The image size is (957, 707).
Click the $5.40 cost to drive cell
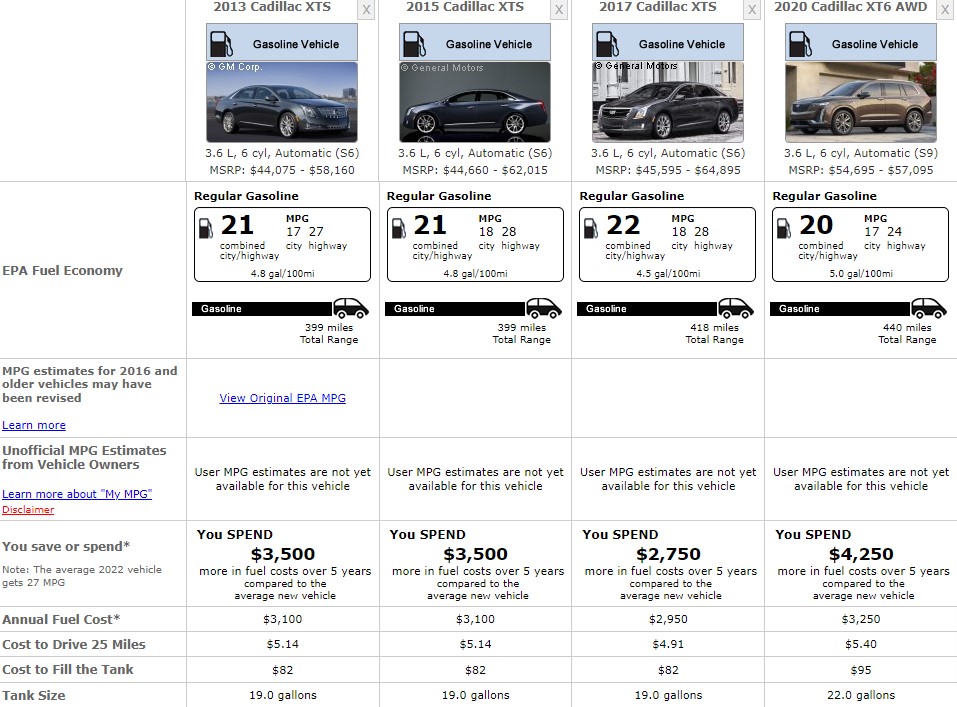pos(861,644)
